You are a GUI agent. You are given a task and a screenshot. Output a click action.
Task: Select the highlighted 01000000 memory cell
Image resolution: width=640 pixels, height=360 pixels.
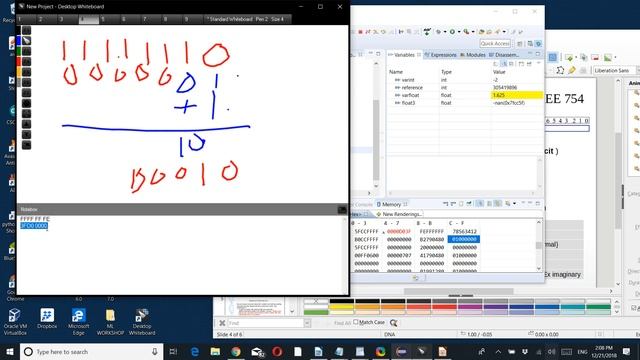pos(464,239)
